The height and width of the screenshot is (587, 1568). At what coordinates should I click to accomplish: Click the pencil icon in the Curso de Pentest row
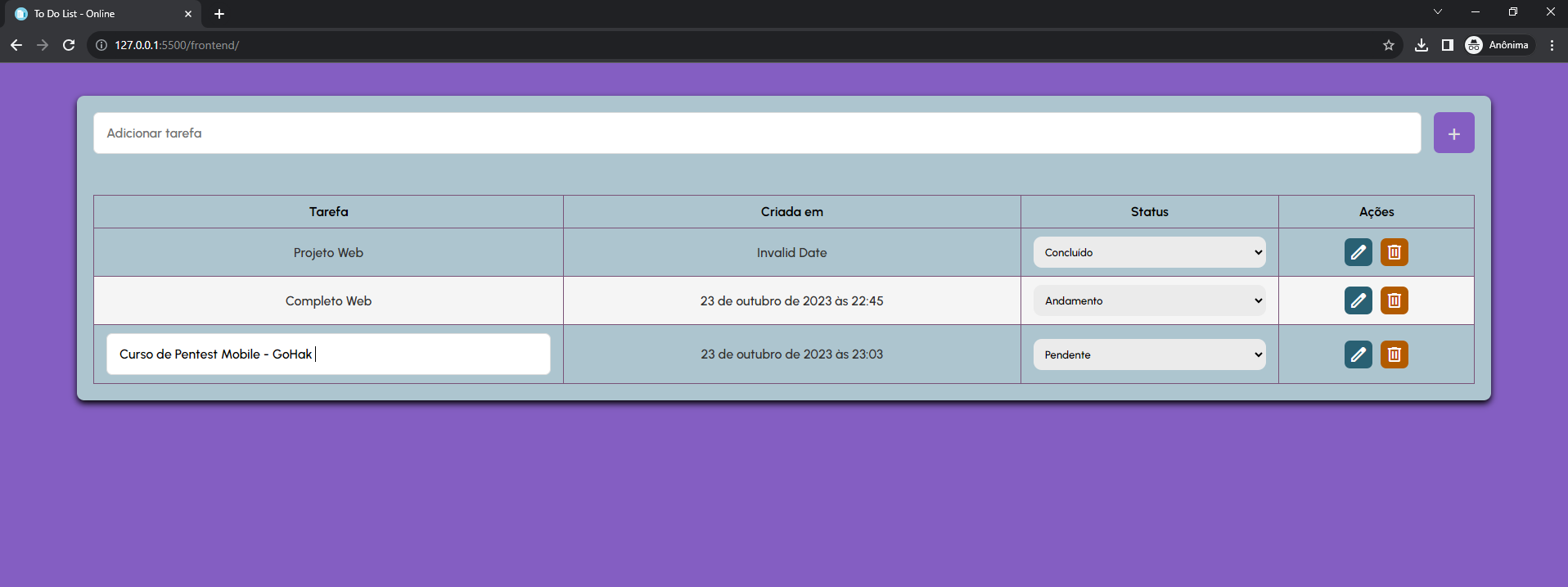point(1358,354)
